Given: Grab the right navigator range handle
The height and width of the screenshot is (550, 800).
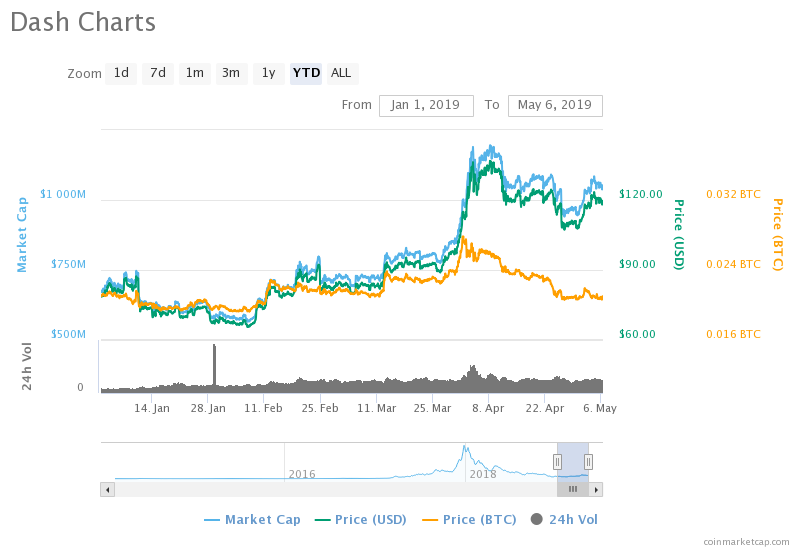Looking at the screenshot, I should click(588, 462).
